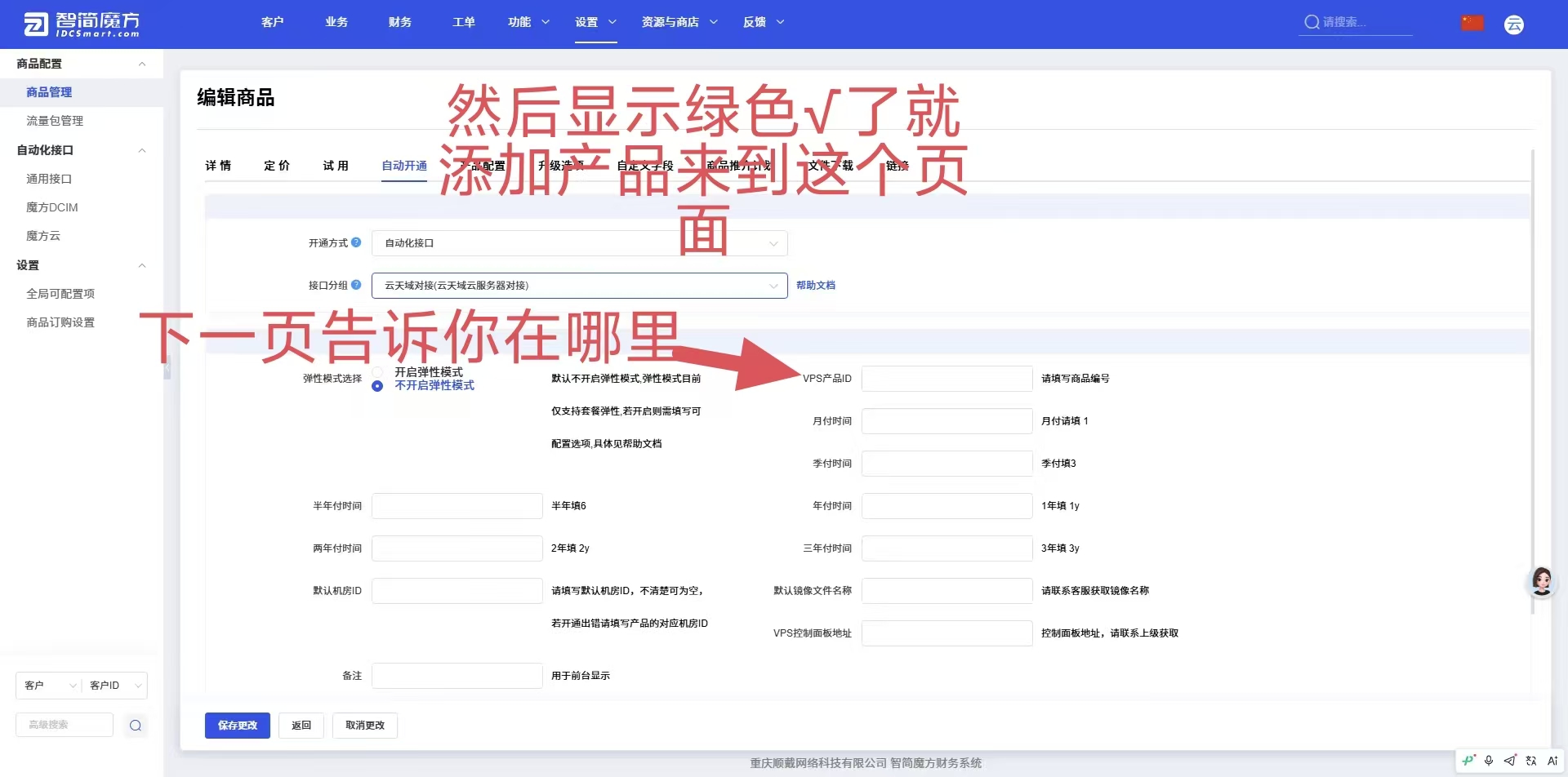Click the green input-method icon in the floating toolbar

click(1468, 761)
